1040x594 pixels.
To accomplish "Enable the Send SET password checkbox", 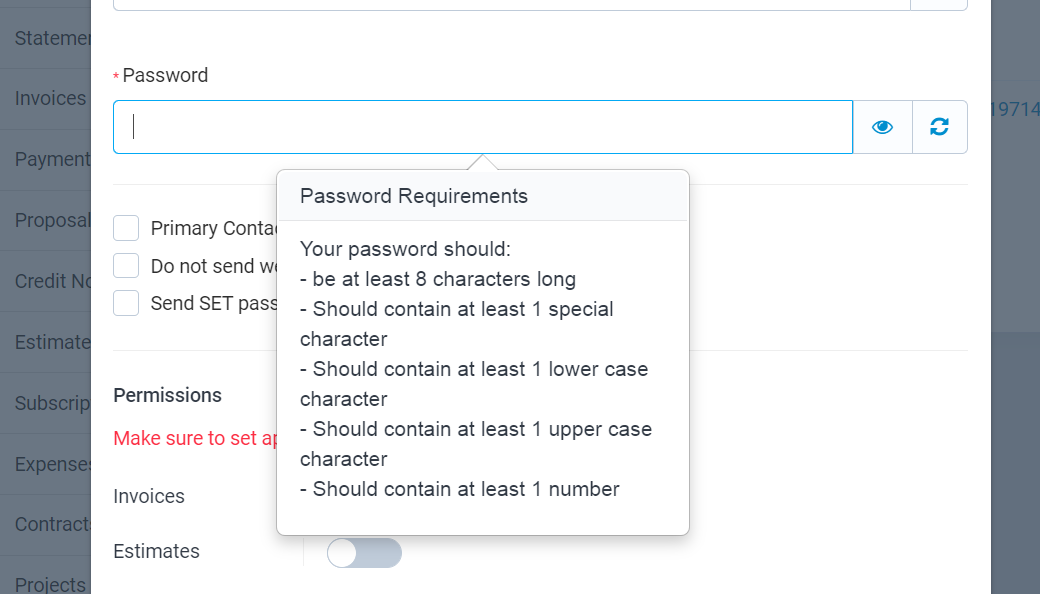I will pyautogui.click(x=126, y=303).
